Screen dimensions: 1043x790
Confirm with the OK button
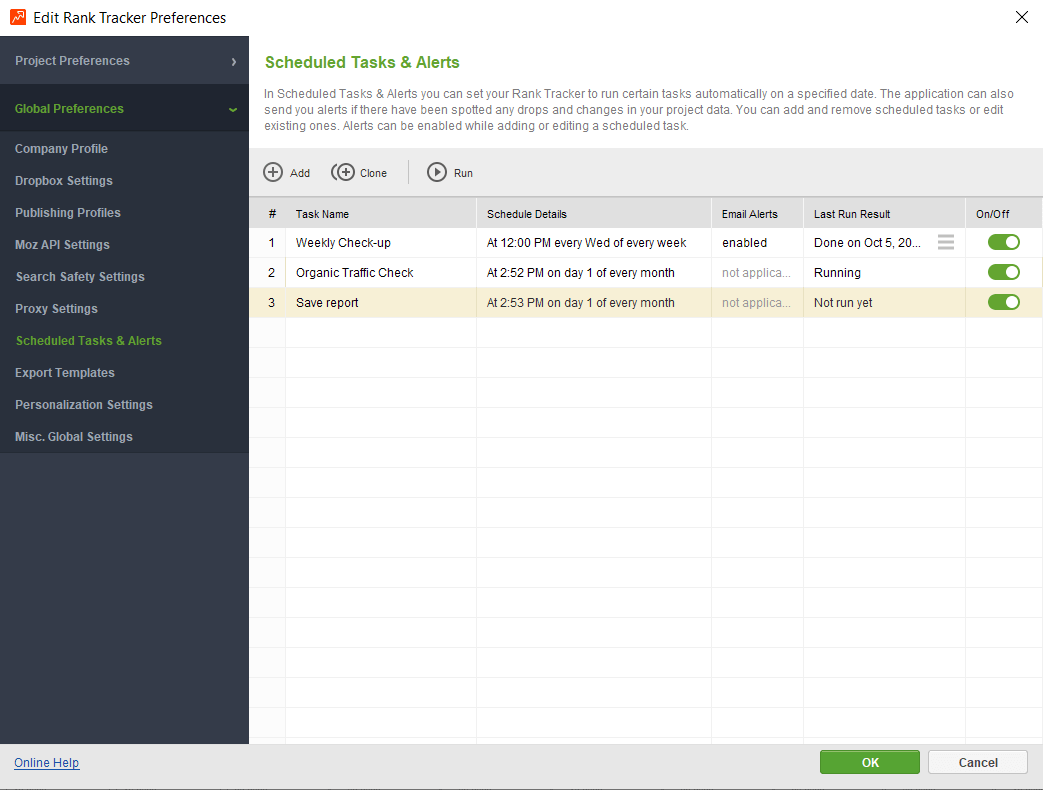[x=869, y=762]
